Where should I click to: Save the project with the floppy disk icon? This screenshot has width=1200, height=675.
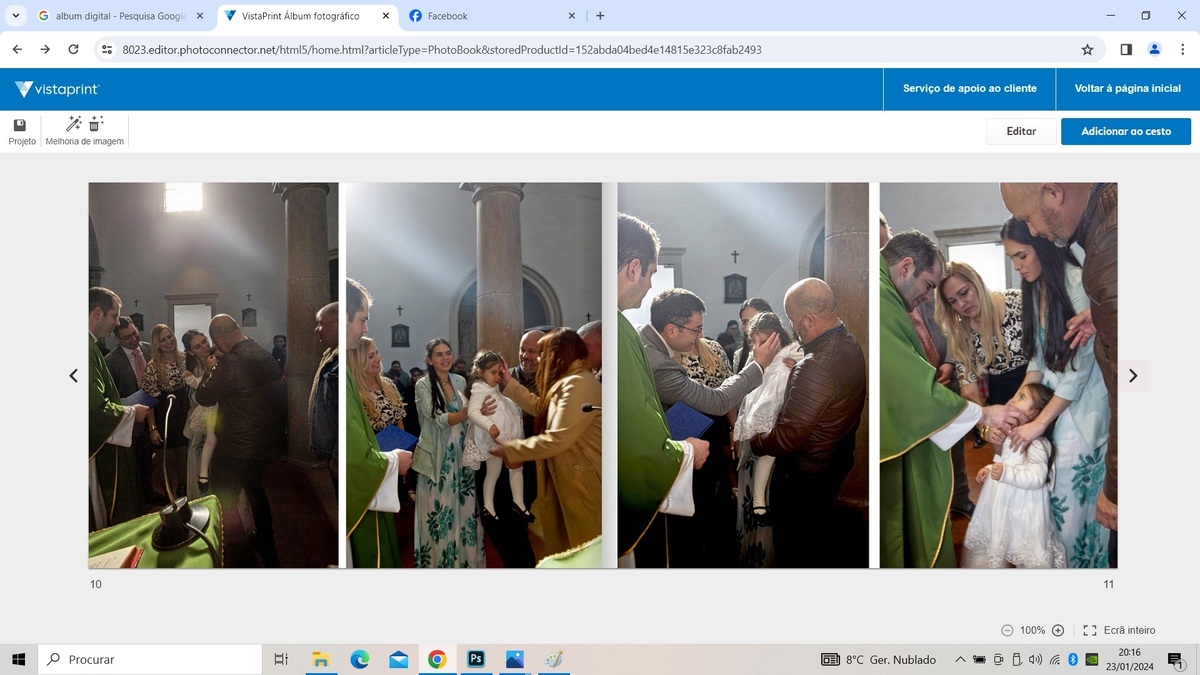click(x=20, y=125)
